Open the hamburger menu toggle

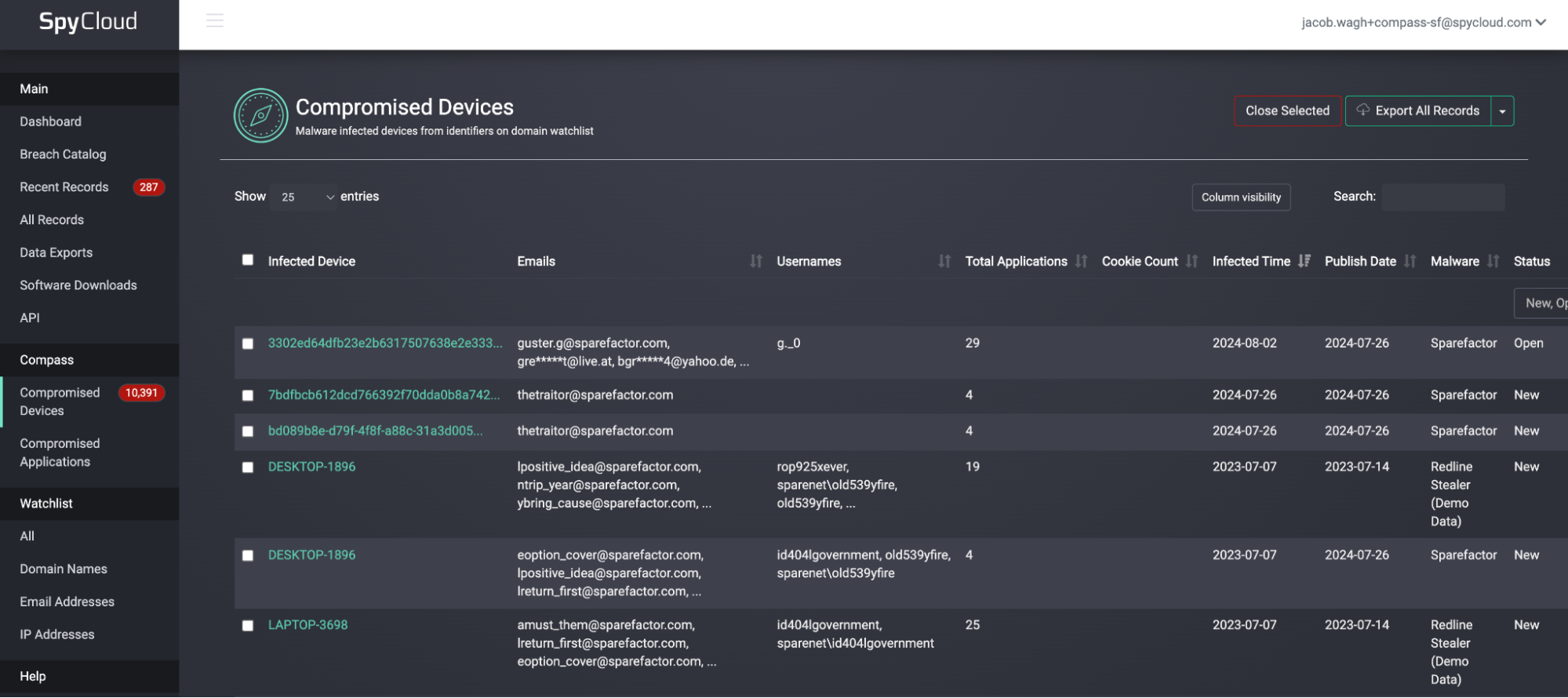click(x=215, y=20)
